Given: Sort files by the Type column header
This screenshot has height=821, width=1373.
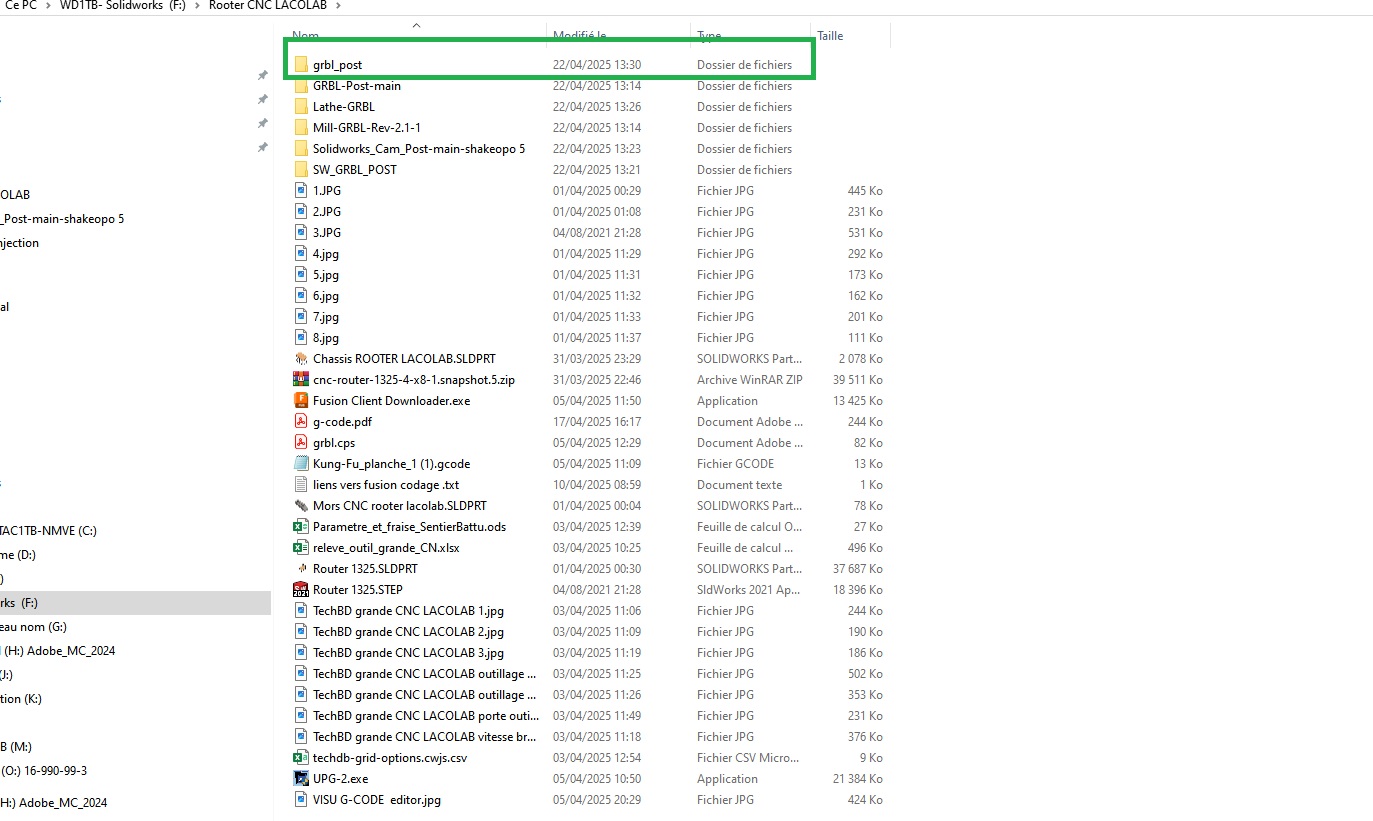Looking at the screenshot, I should tap(709, 36).
